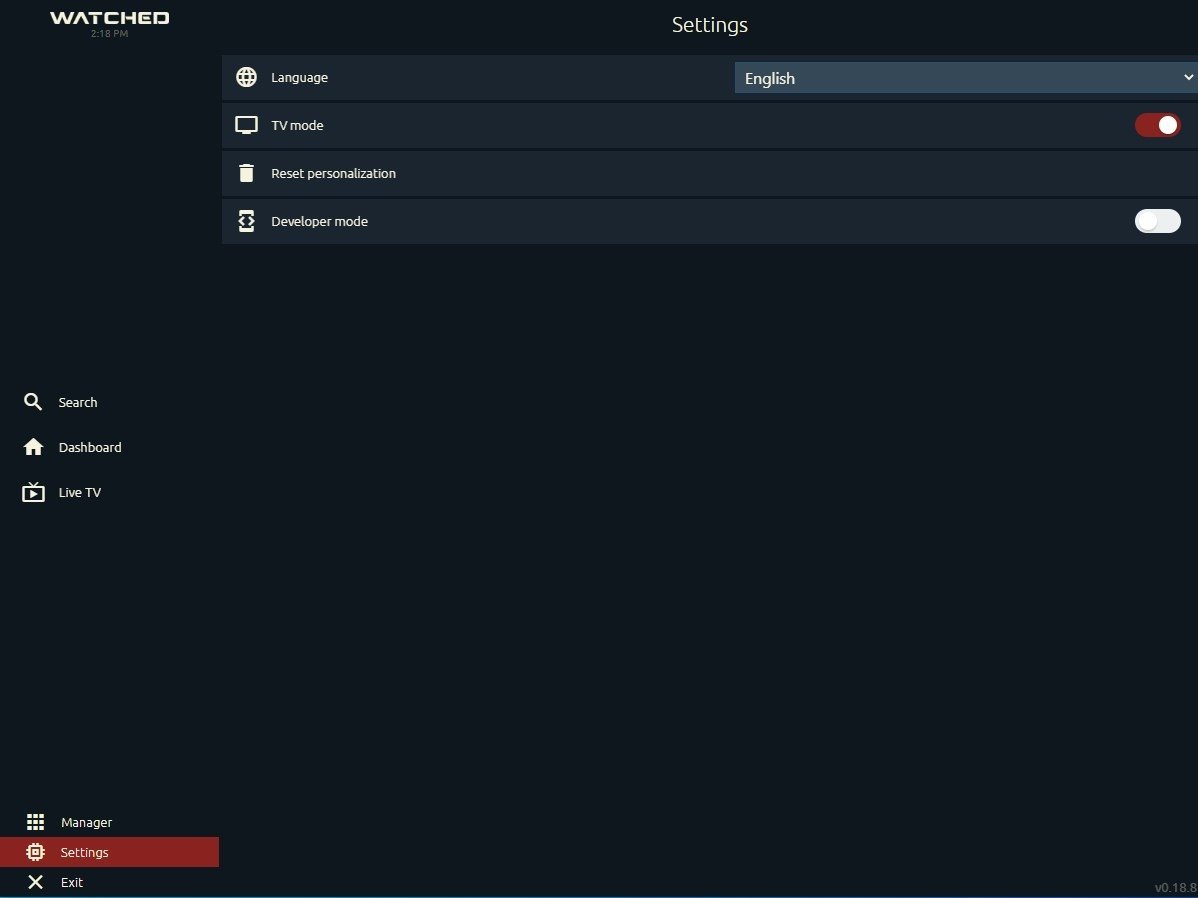Image resolution: width=1198 pixels, height=898 pixels.
Task: Go to Dashboard in the sidebar
Action: click(90, 447)
